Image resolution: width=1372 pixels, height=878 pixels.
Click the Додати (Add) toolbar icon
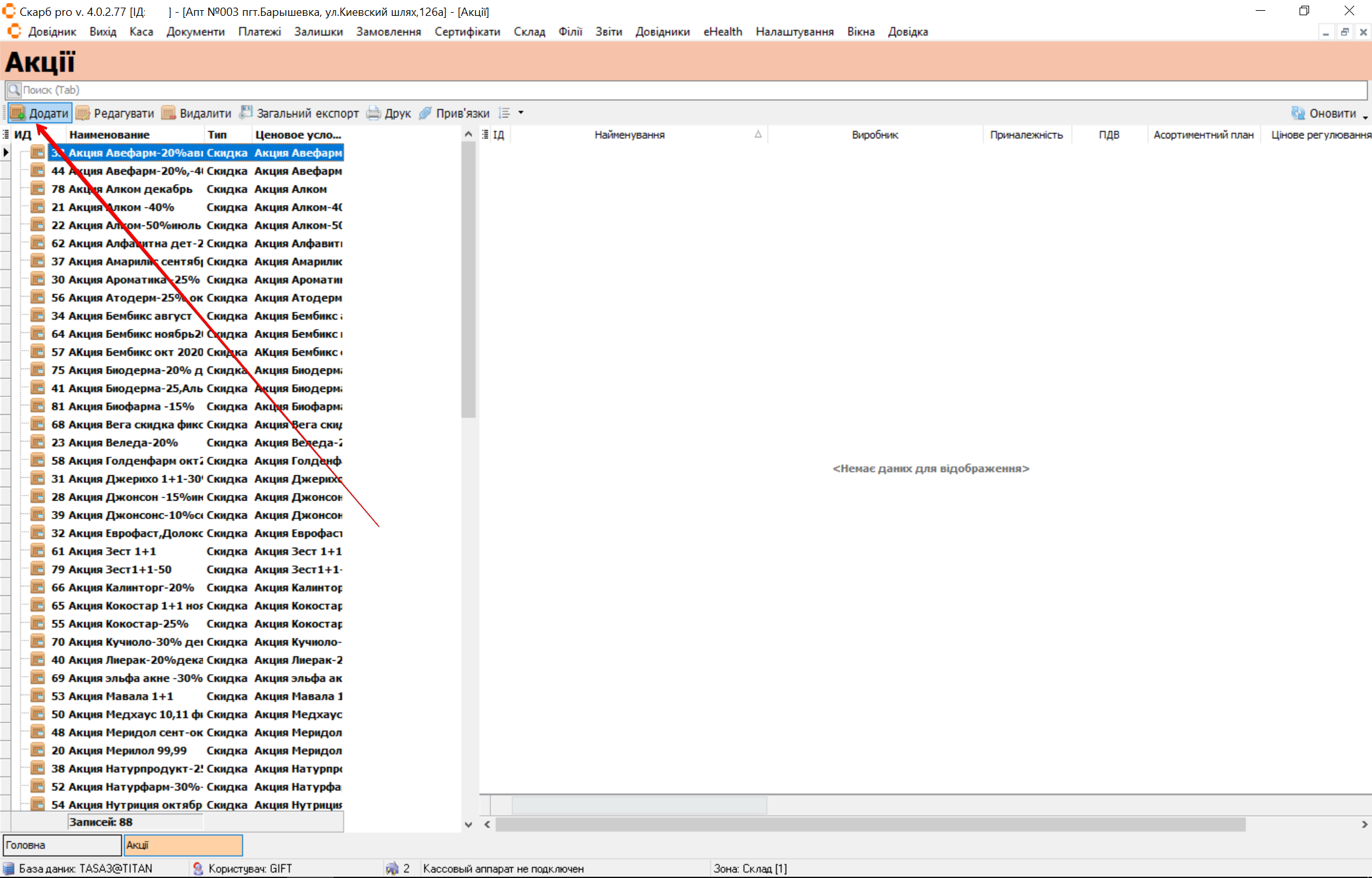tap(17, 113)
